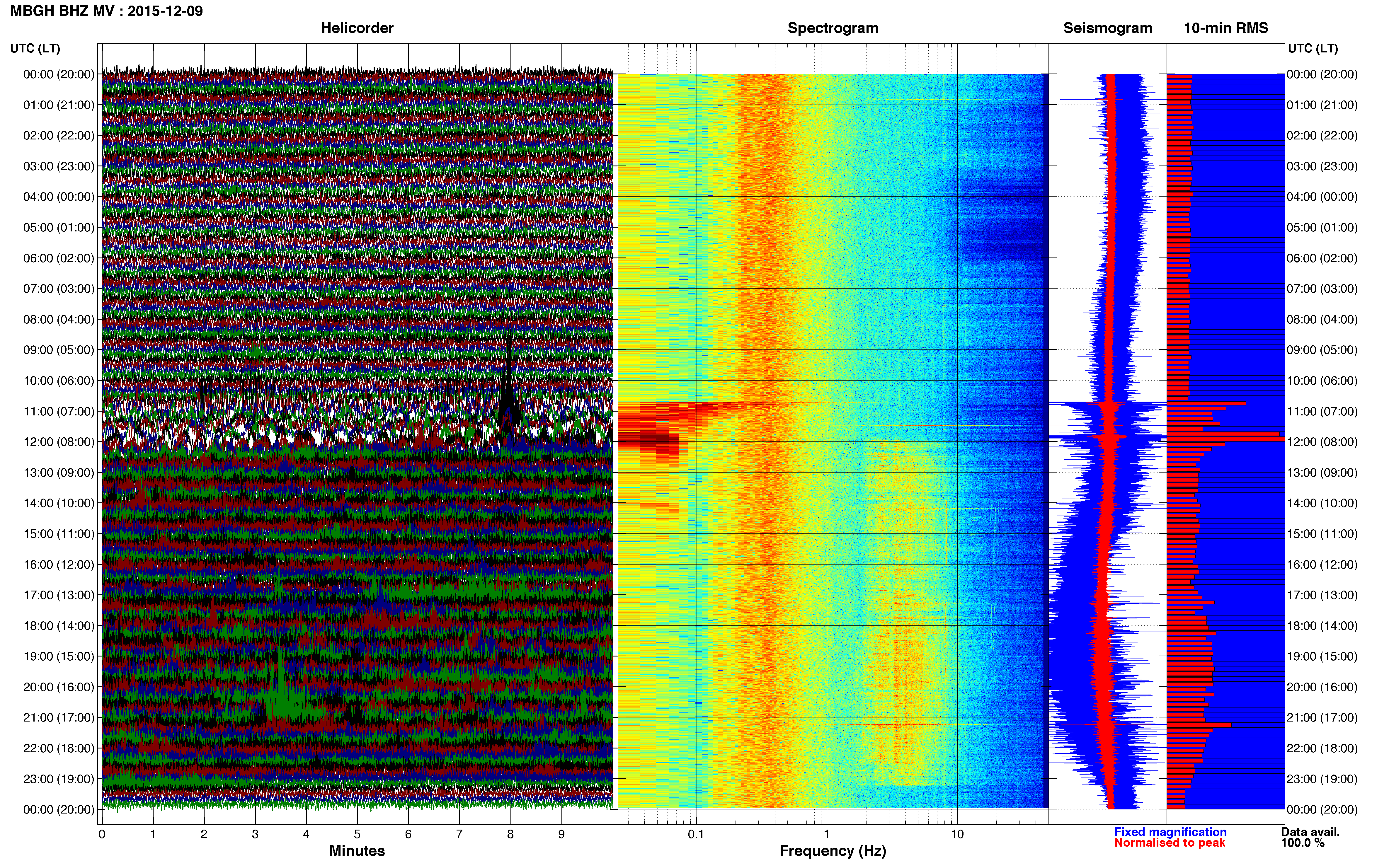Click left time label 10:00 (06:00)
The width and height of the screenshot is (1389, 868).
pyautogui.click(x=59, y=381)
